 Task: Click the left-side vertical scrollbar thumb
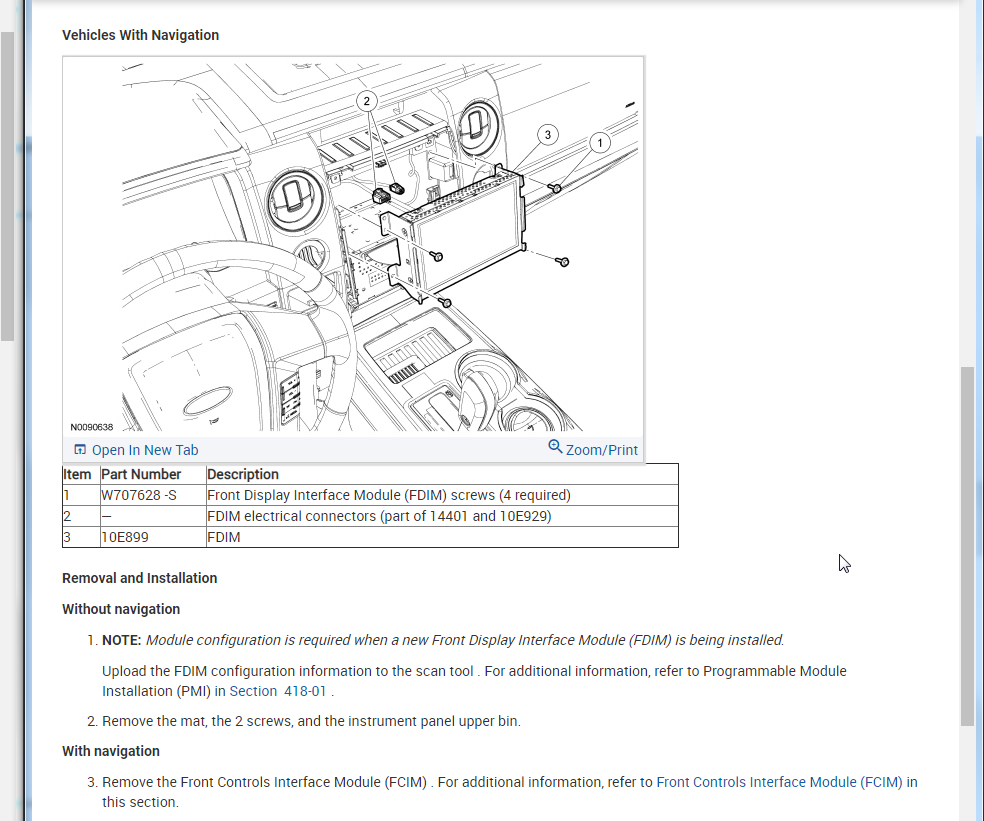7,185
